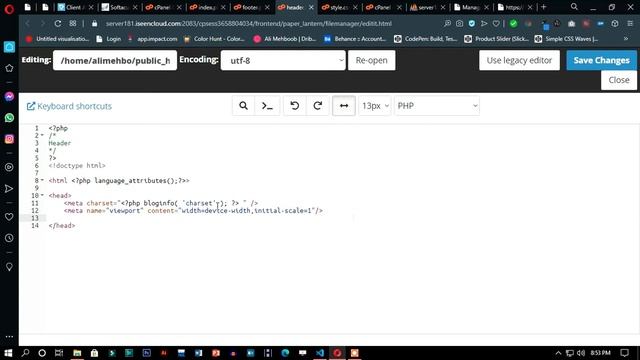640x360 pixels.
Task: Open the heart icon in Opera sidebar
Action: (9, 217)
